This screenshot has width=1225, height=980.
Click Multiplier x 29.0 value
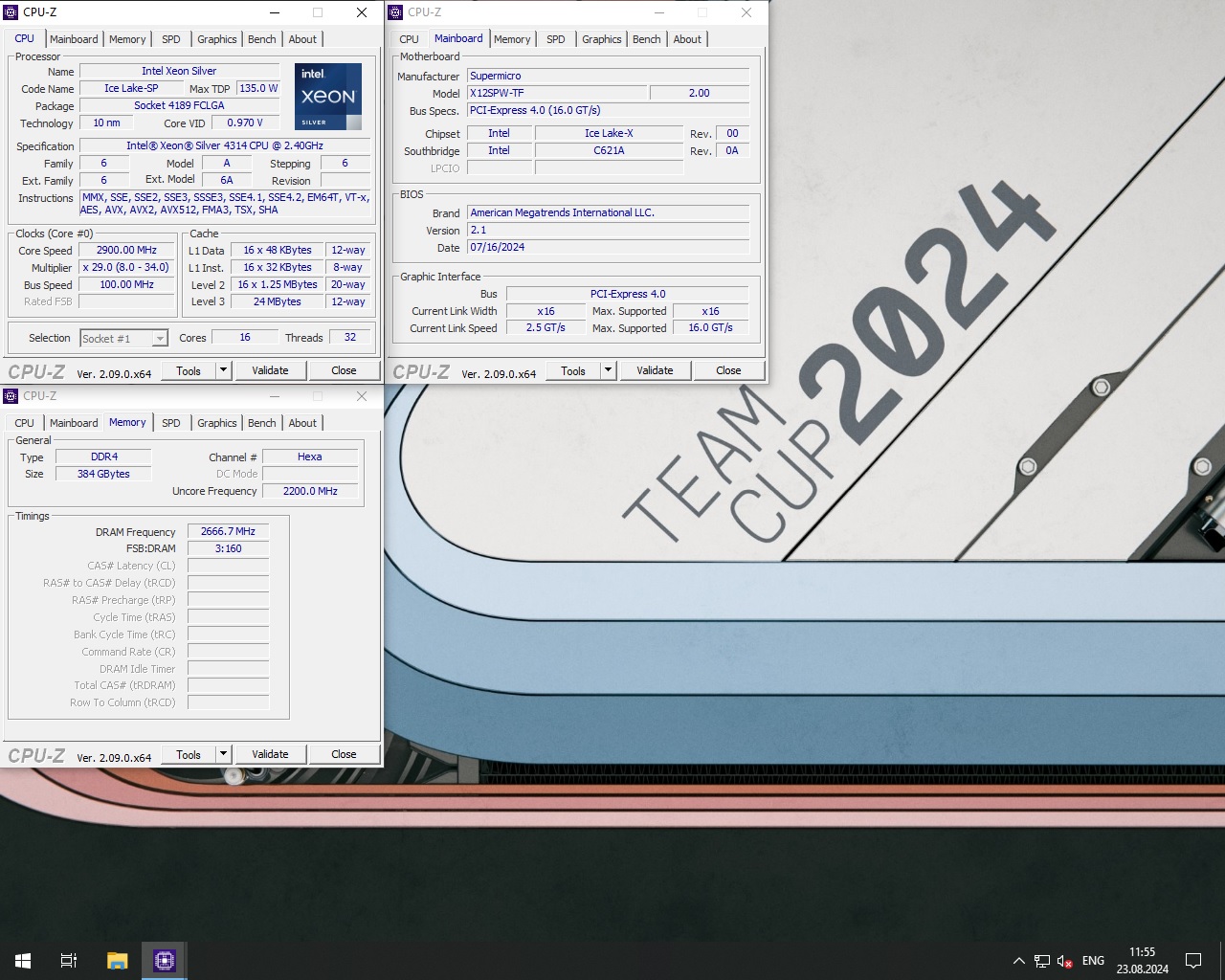tap(126, 268)
